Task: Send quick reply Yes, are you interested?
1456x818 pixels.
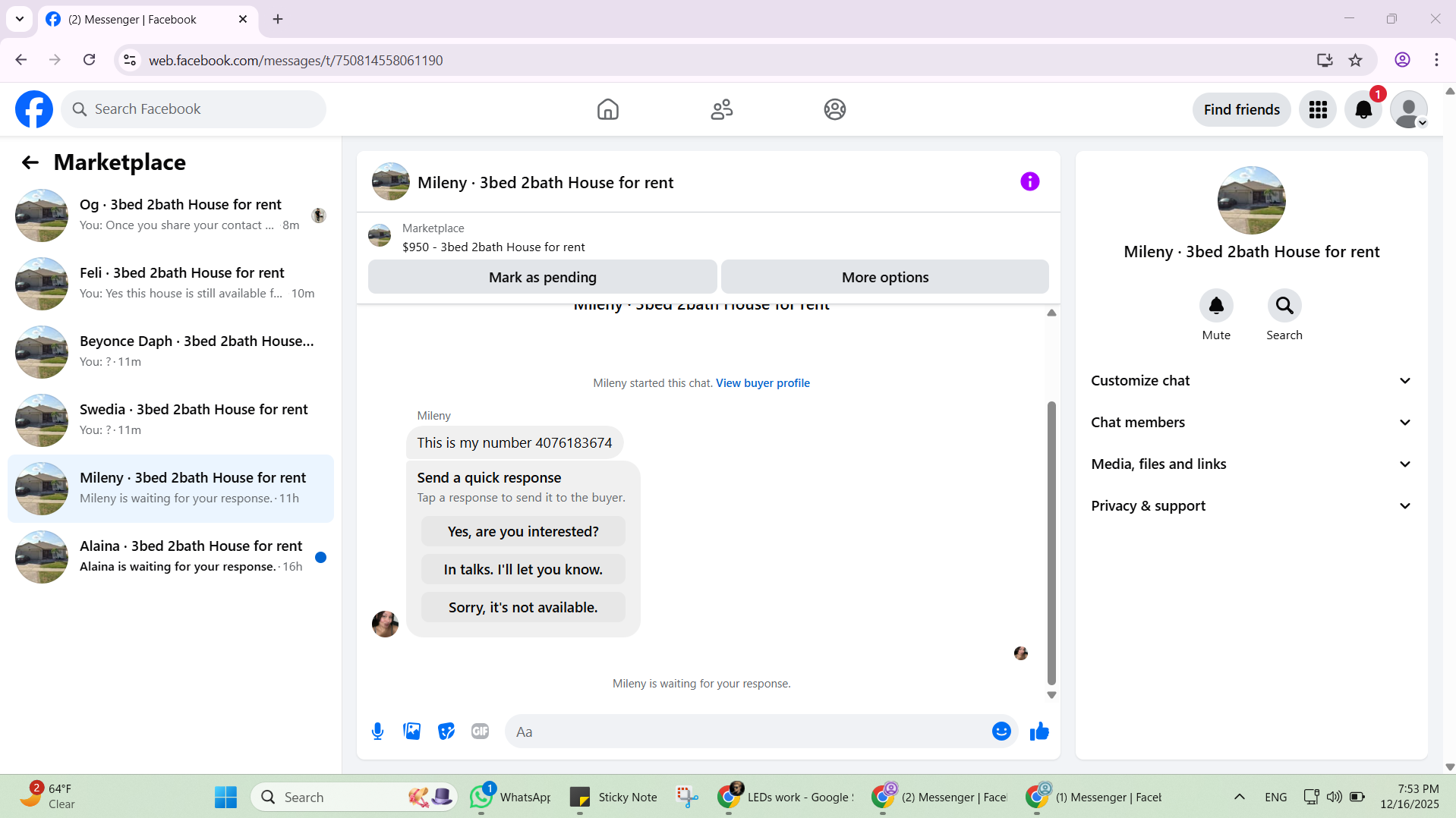Action: 523,532
